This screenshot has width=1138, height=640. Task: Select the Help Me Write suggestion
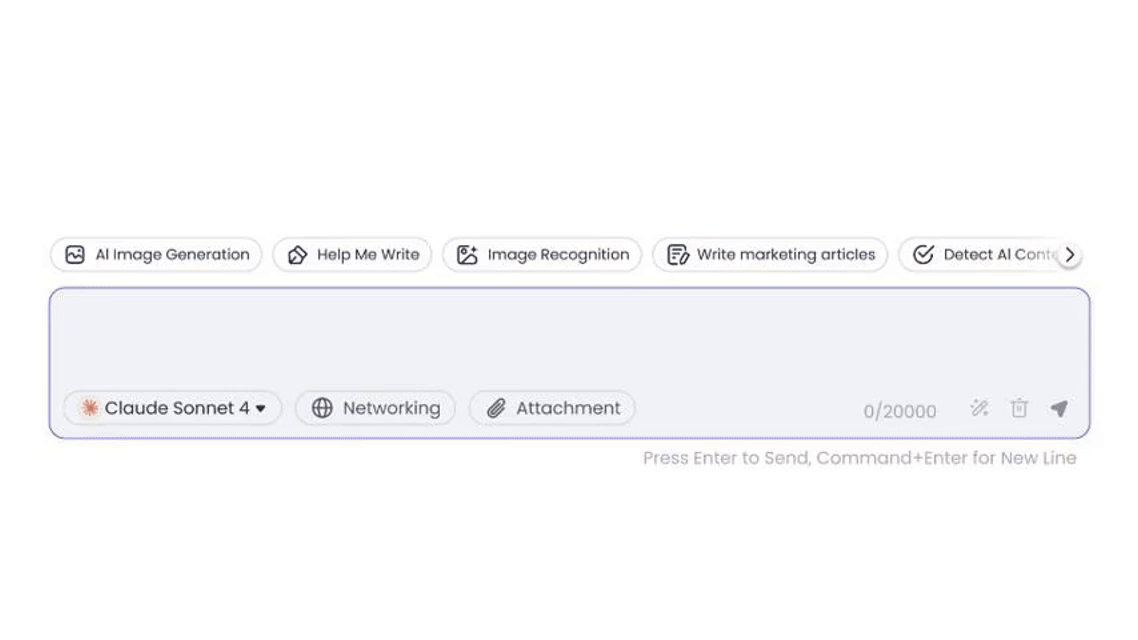pos(352,255)
